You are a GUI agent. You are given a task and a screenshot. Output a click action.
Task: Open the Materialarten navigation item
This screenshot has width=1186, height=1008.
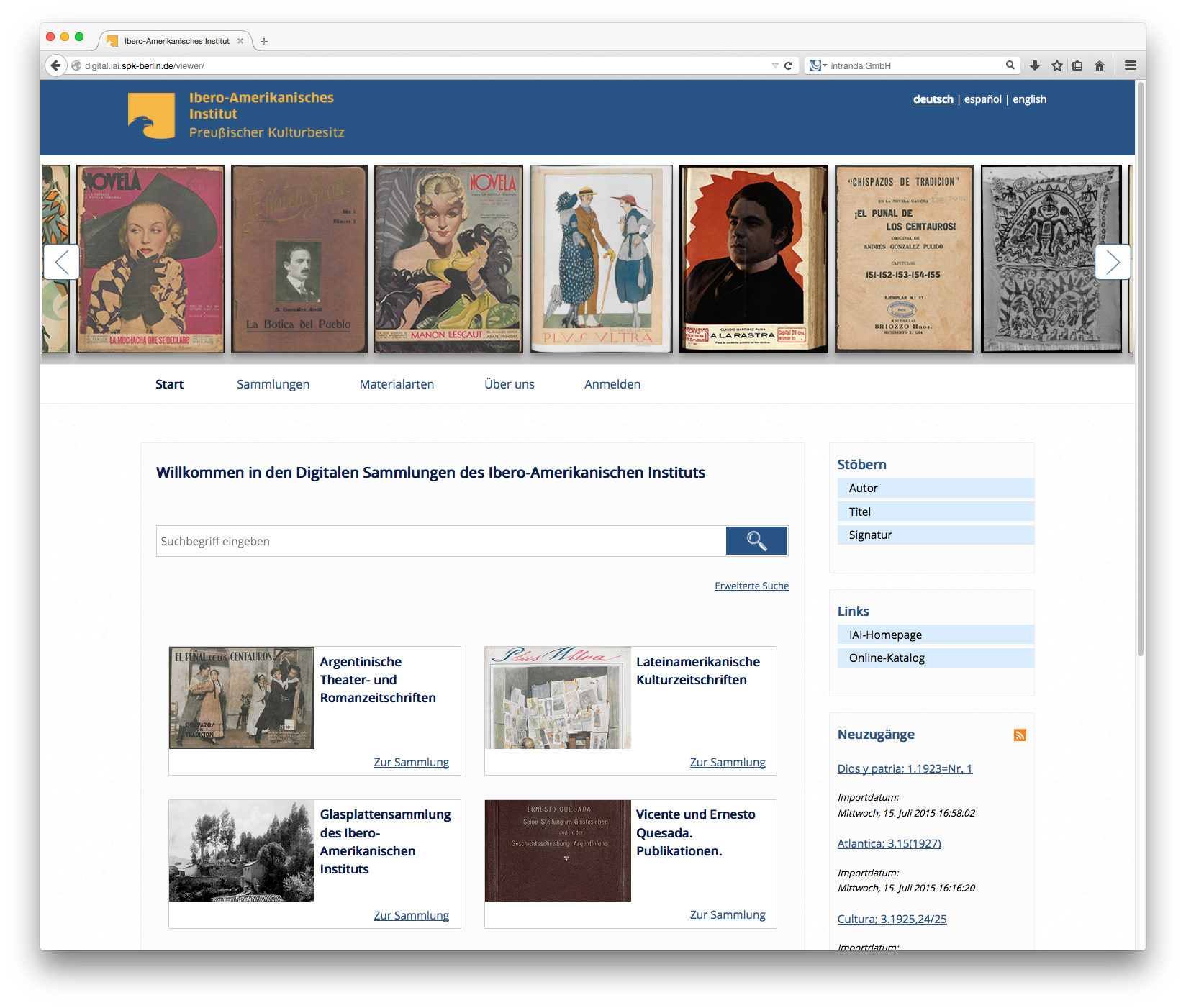pos(397,384)
